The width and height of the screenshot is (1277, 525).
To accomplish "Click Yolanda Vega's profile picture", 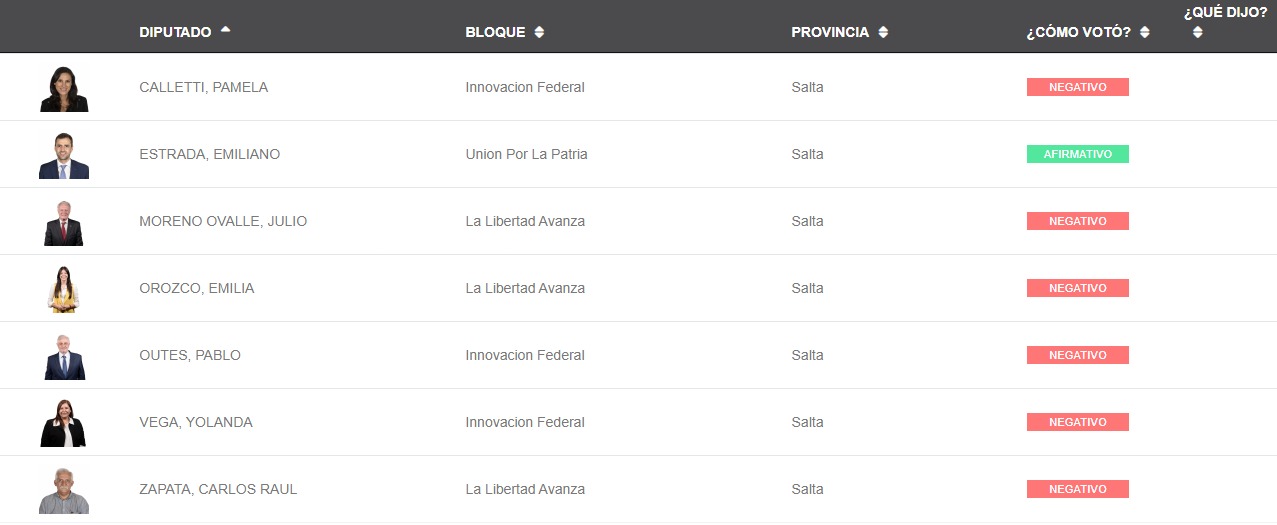I will tap(64, 423).
